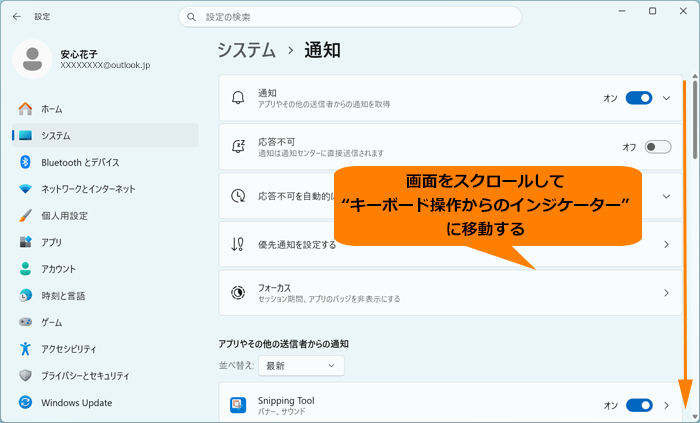Enable the 応答不可 toggle switch
The height and width of the screenshot is (423, 700).
pos(658,147)
